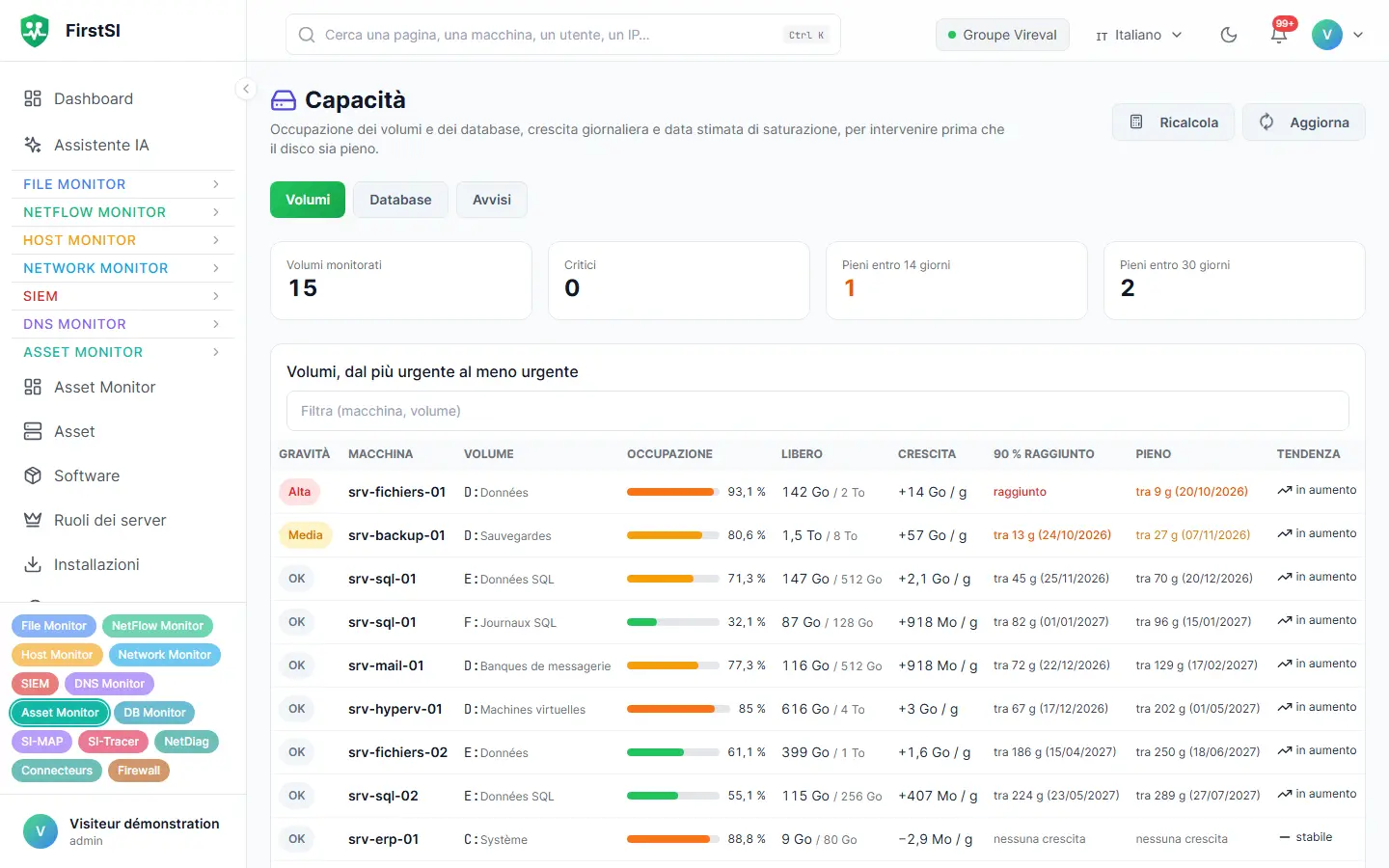Switch to the Database tab

pos(400,200)
